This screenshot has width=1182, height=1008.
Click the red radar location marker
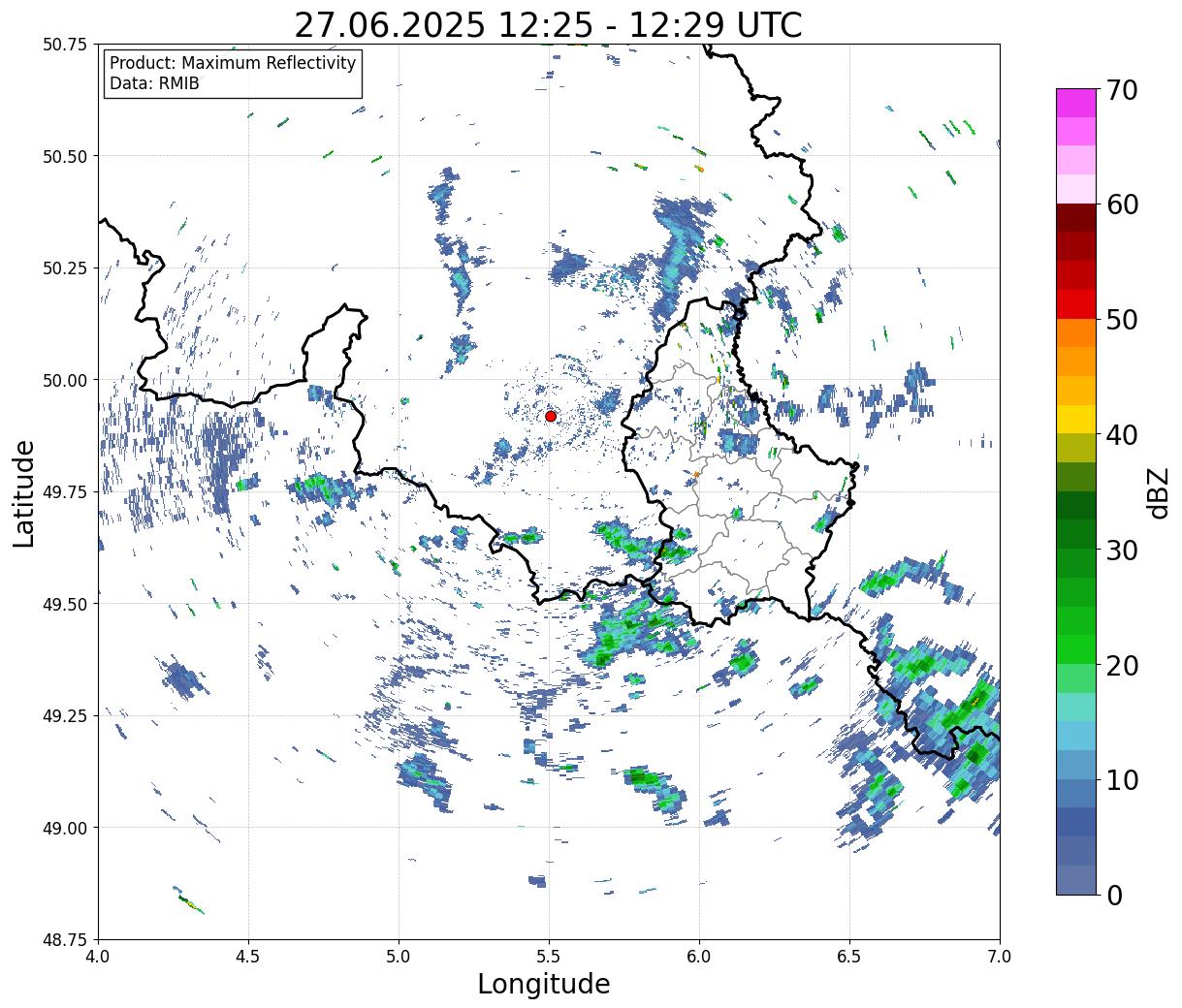coord(551,416)
